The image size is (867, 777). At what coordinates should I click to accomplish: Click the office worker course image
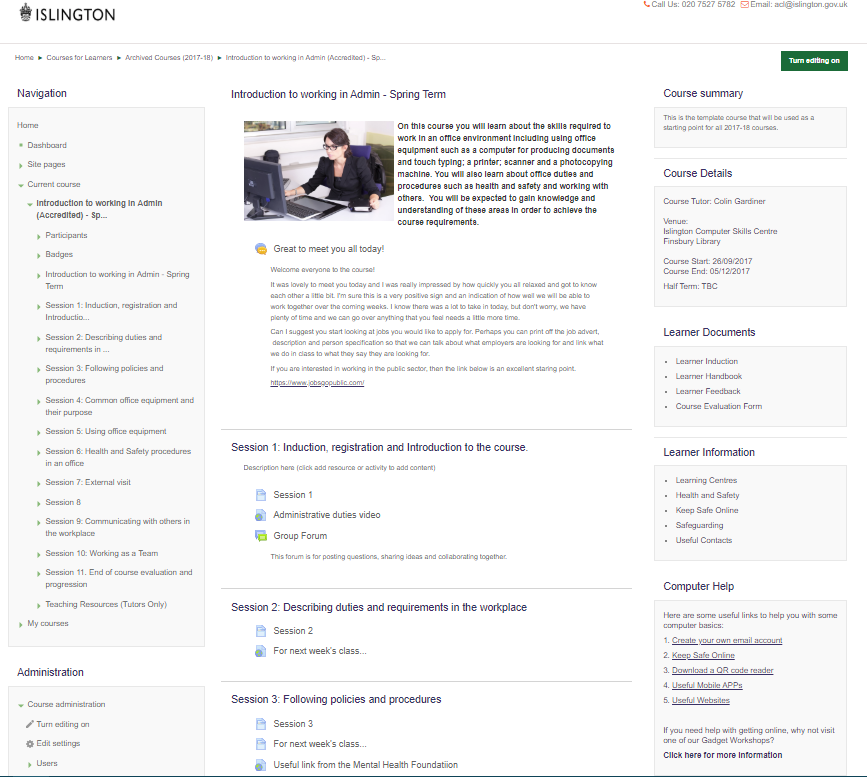click(x=319, y=171)
